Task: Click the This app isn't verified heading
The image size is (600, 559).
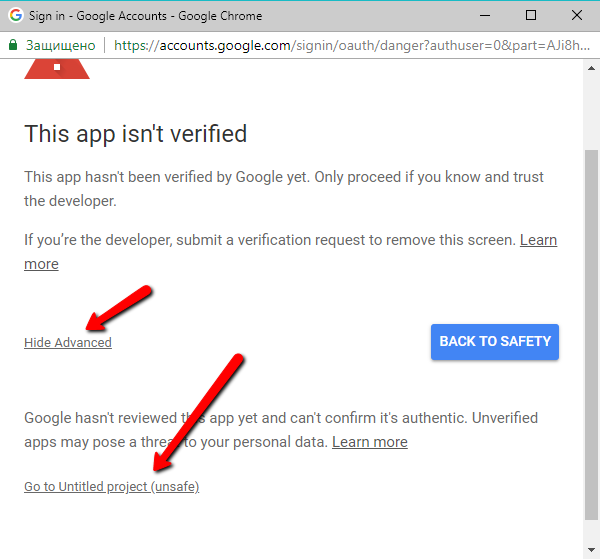Action: [135, 134]
